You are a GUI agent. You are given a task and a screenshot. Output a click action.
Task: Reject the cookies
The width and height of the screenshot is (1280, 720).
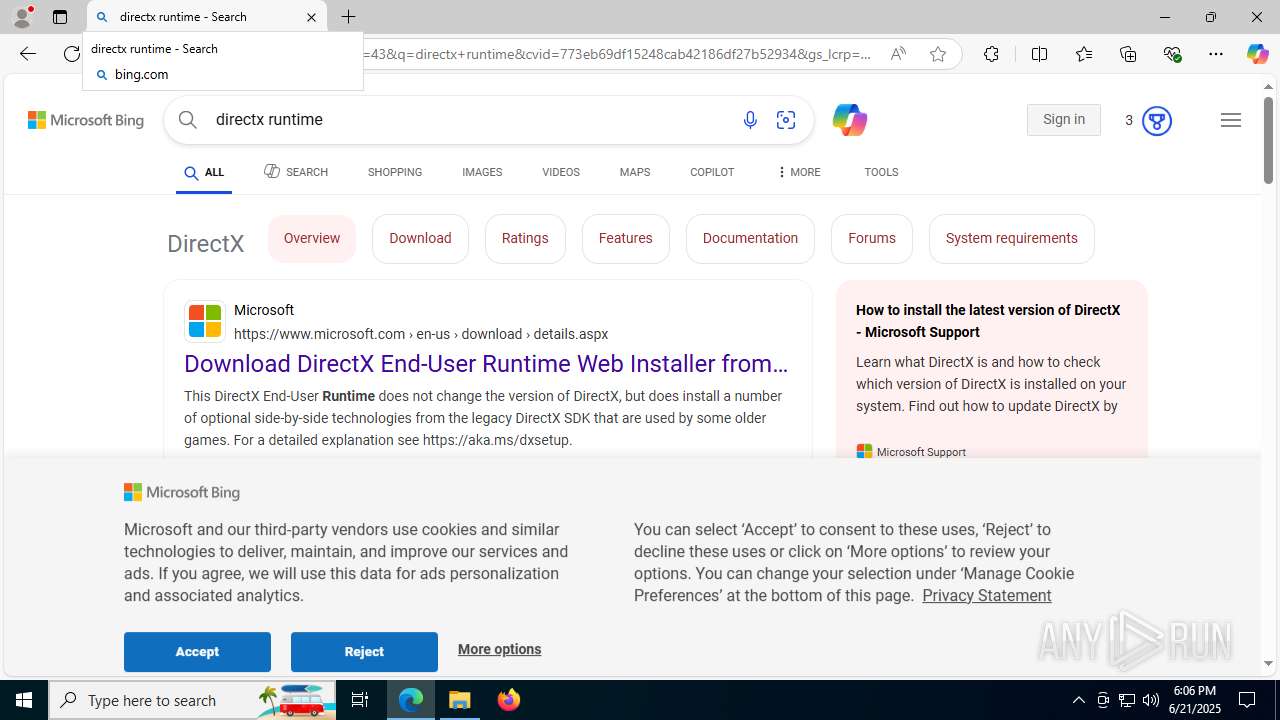pos(364,652)
